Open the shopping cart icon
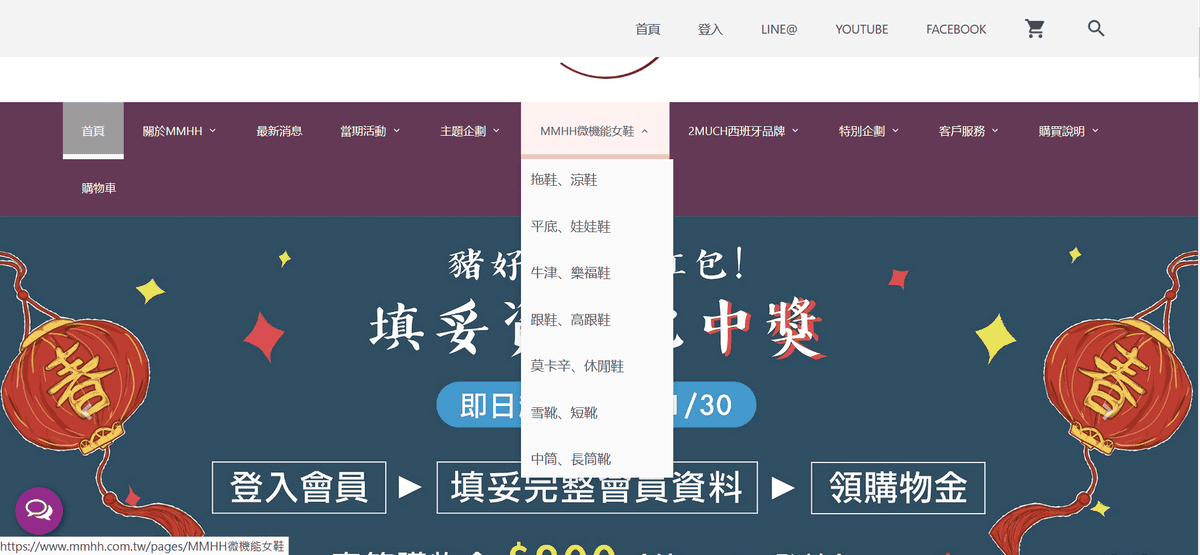Image resolution: width=1200 pixels, height=555 pixels. click(1035, 29)
